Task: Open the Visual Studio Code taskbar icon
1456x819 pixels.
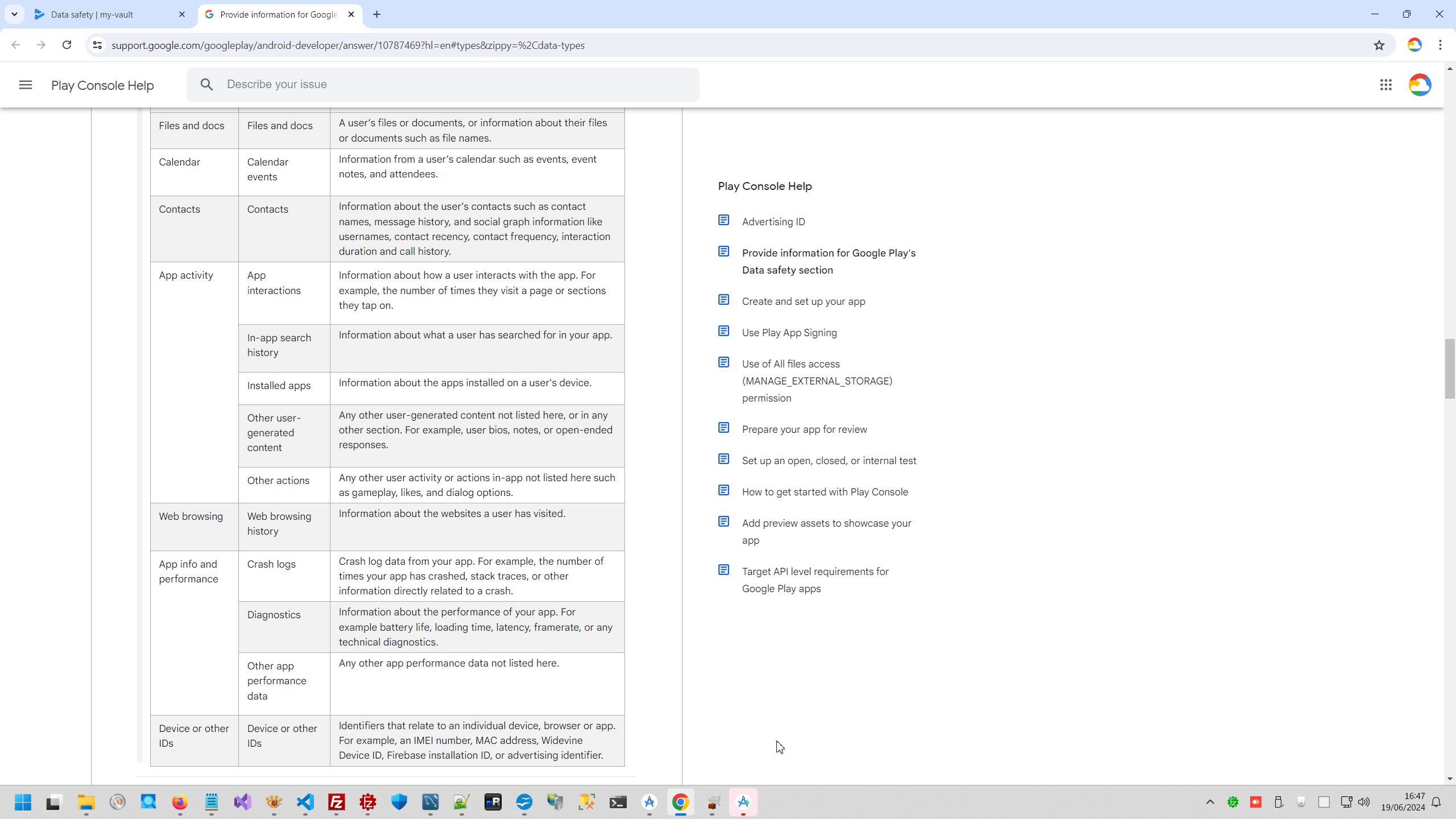Action: click(x=305, y=802)
